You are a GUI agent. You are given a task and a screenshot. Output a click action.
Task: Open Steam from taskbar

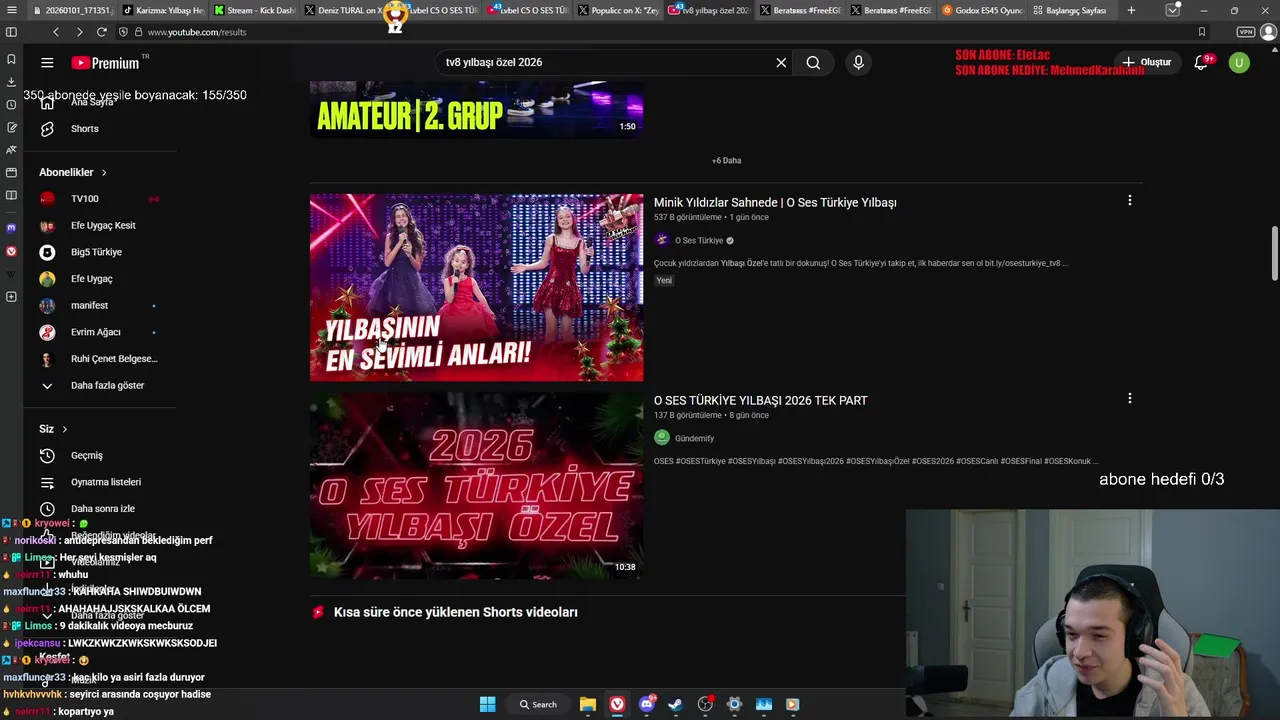(676, 704)
